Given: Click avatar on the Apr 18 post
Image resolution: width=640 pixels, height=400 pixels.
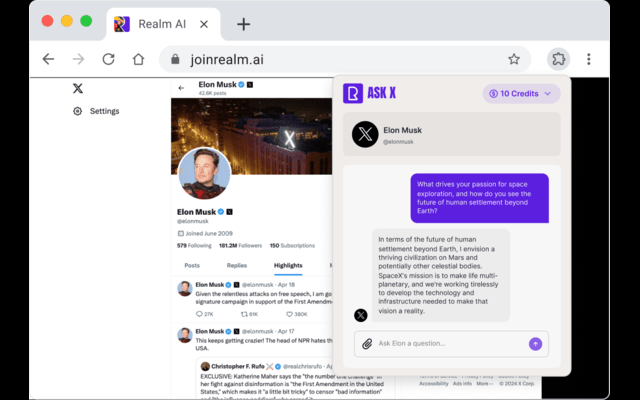Looking at the screenshot, I should pos(184,289).
